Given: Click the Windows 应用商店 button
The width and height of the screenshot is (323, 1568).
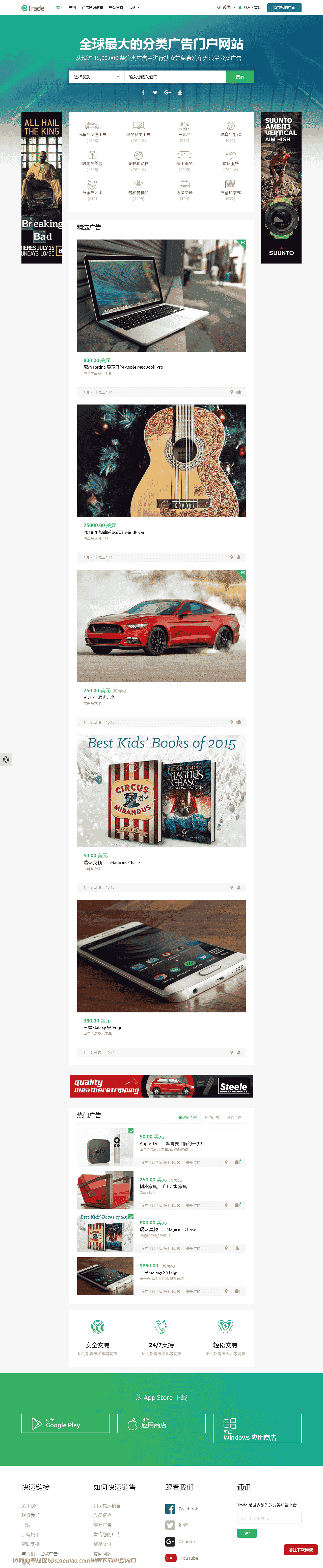Looking at the screenshot, I should tap(257, 1428).
